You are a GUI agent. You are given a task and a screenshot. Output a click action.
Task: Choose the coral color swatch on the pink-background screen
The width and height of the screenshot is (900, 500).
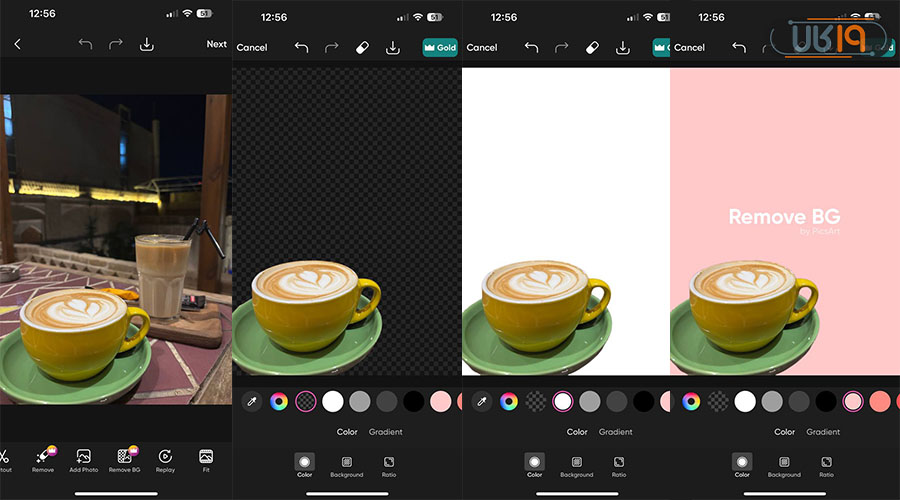(880, 401)
